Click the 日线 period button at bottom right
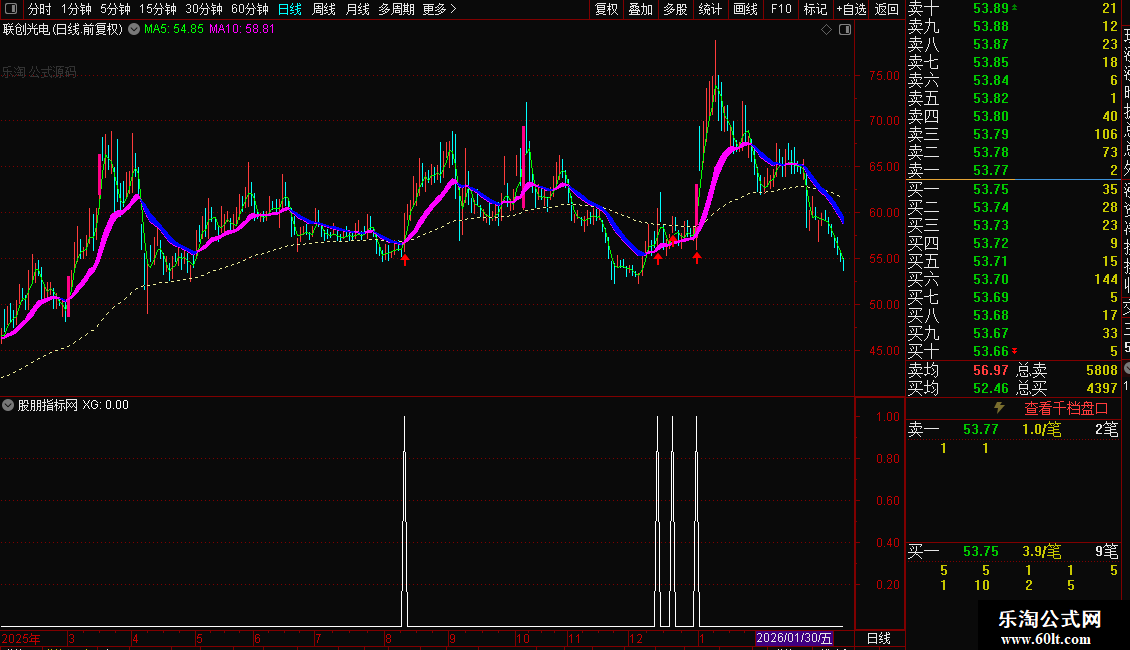 [878, 638]
